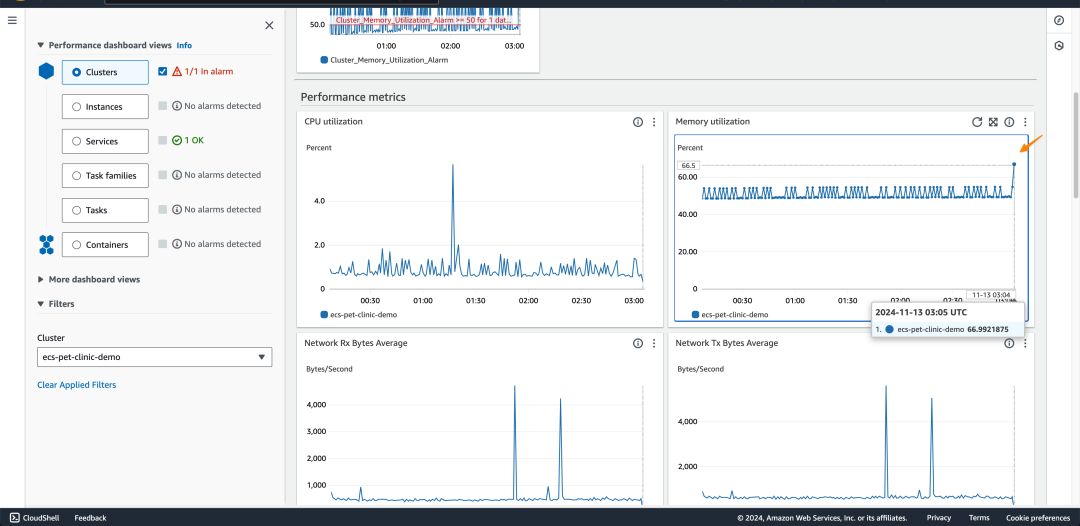Select the Services dashboard view
Screen dimensions: 1080x526
(x=105, y=141)
